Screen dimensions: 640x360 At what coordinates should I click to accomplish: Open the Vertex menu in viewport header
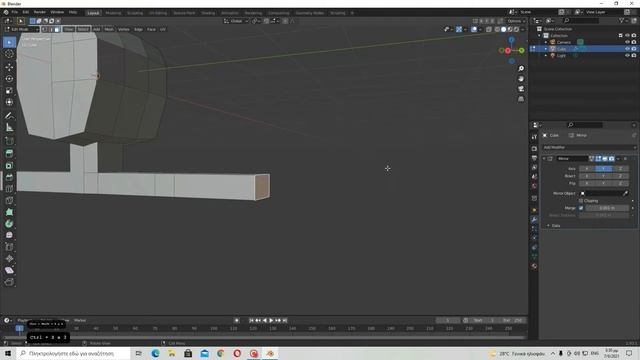click(x=124, y=29)
